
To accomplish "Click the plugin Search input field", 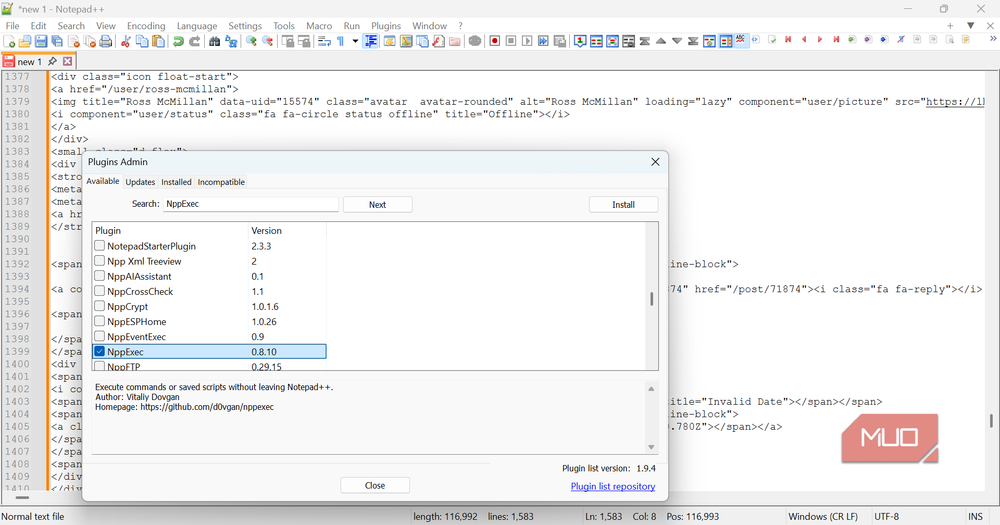I will pos(251,204).
